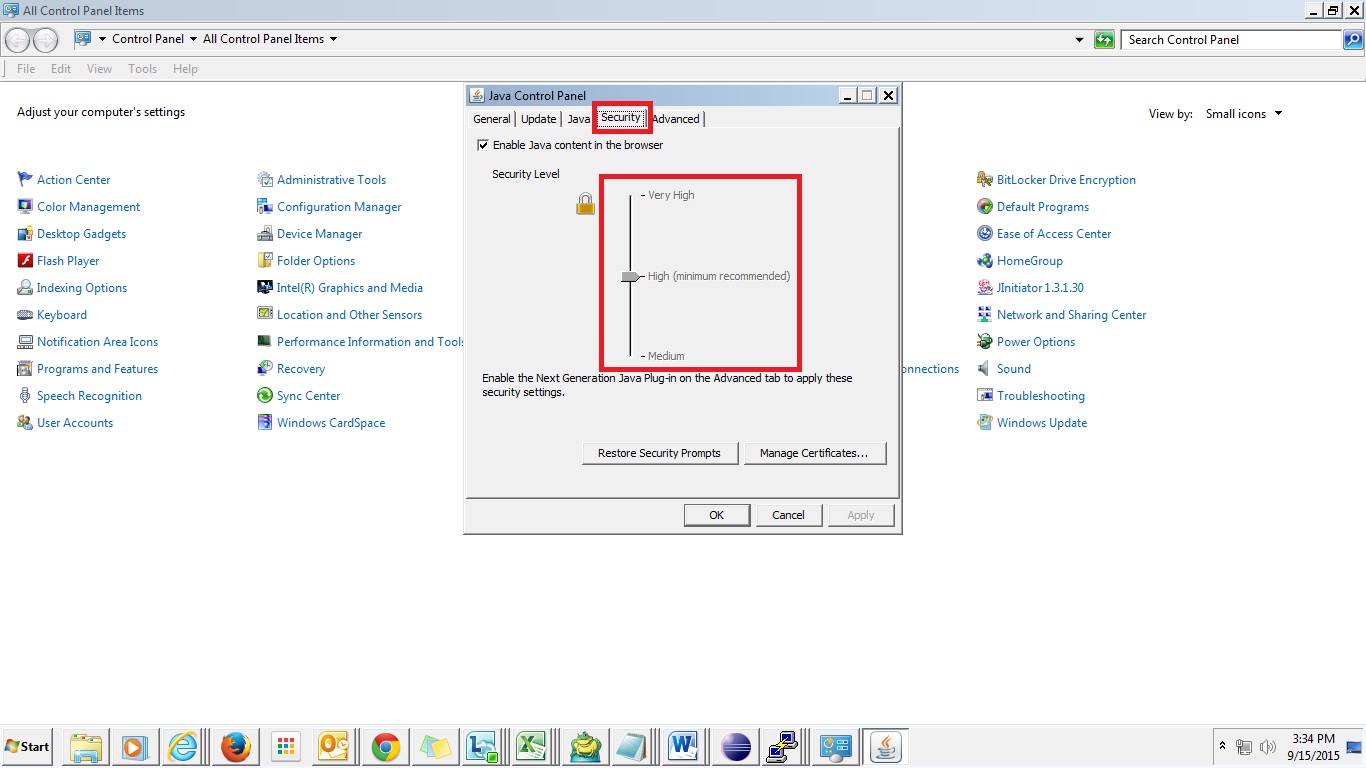The height and width of the screenshot is (768, 1366).
Task: Open the address bar history dropdown
Action: 1078,39
